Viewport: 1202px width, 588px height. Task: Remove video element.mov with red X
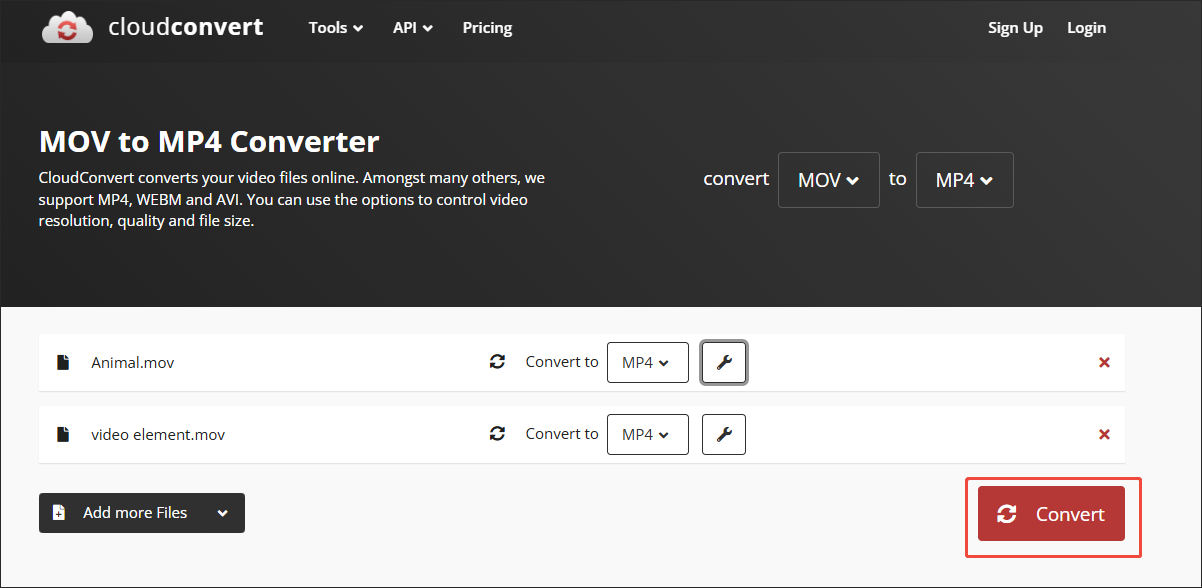[1104, 434]
